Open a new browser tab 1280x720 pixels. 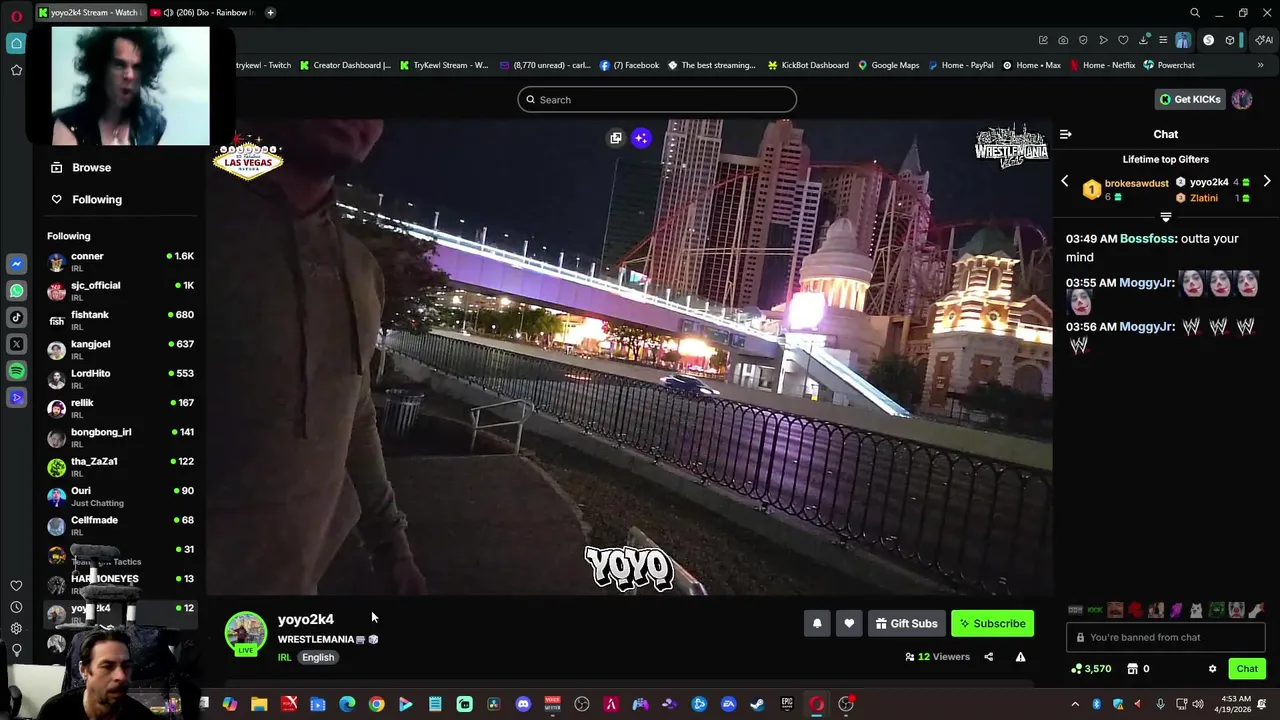(x=270, y=13)
